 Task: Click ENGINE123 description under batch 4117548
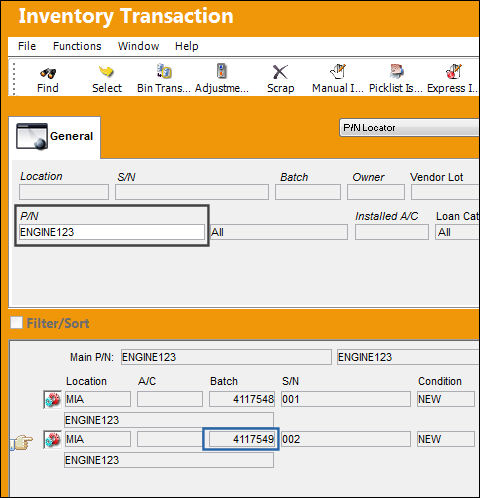pos(169,420)
